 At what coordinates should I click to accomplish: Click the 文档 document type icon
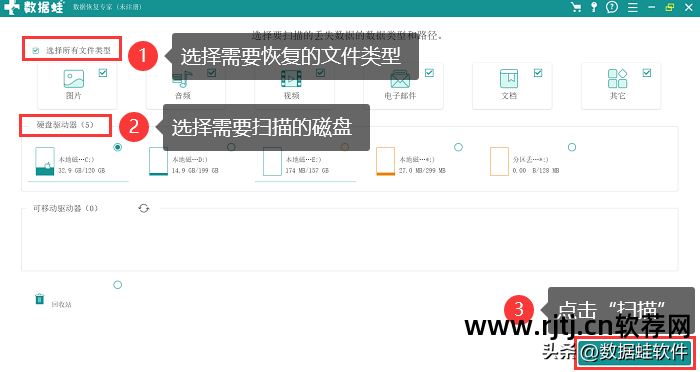[x=509, y=79]
